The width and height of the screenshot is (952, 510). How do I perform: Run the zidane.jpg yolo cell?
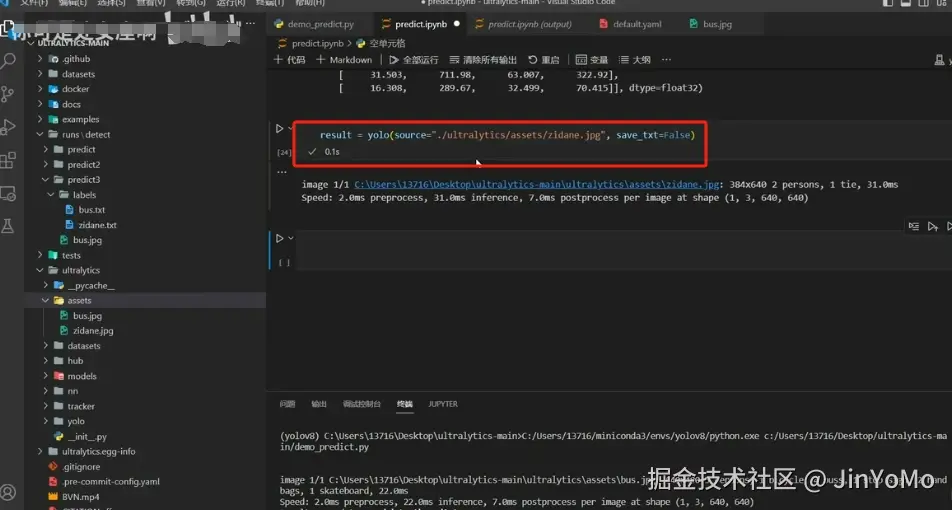tap(279, 129)
